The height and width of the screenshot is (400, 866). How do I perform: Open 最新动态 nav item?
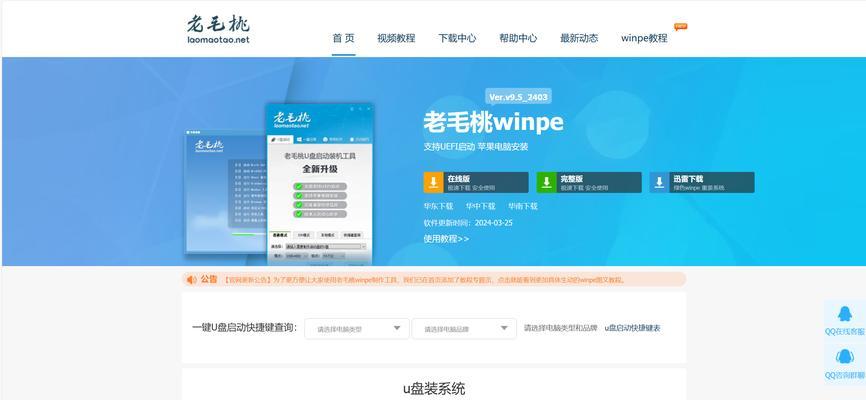[579, 38]
